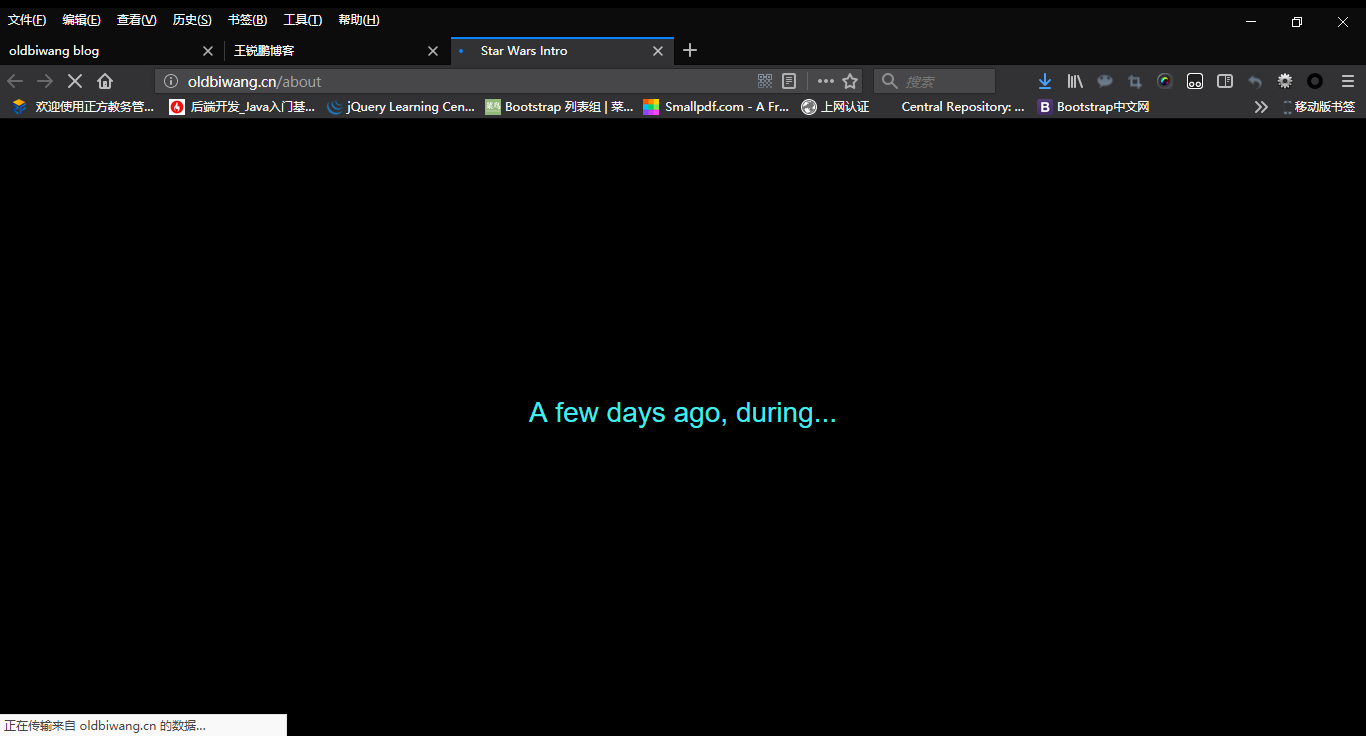This screenshot has width=1366, height=736.
Task: Close the oldbiwang blog tab
Action: [x=208, y=51]
